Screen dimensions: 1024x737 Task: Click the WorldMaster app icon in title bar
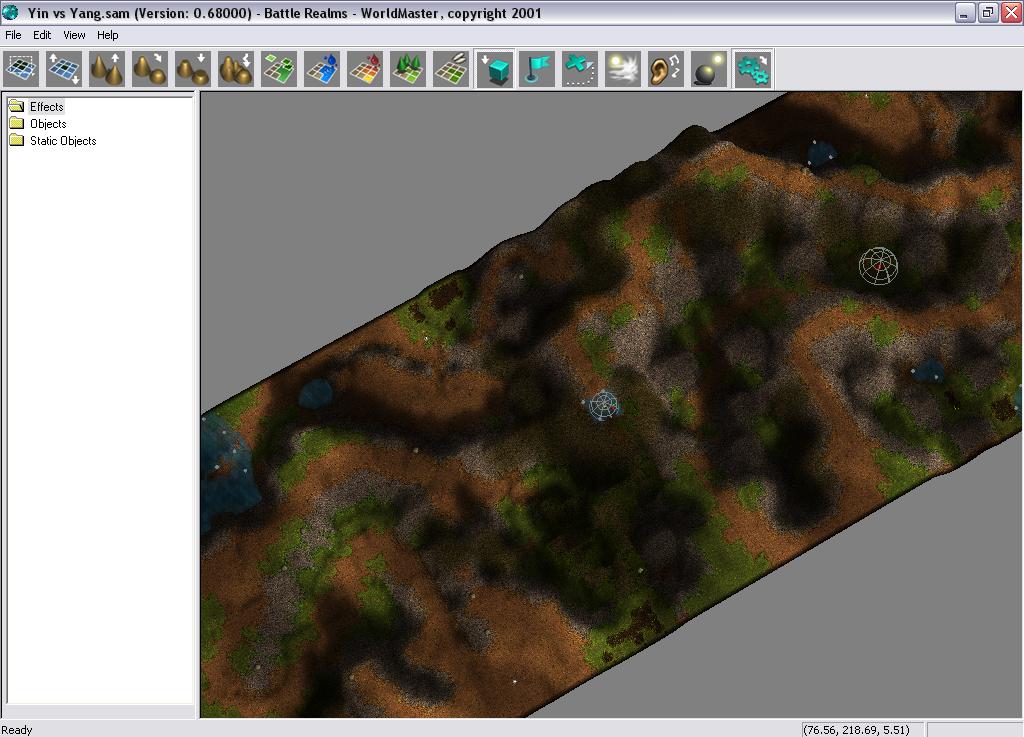11,12
